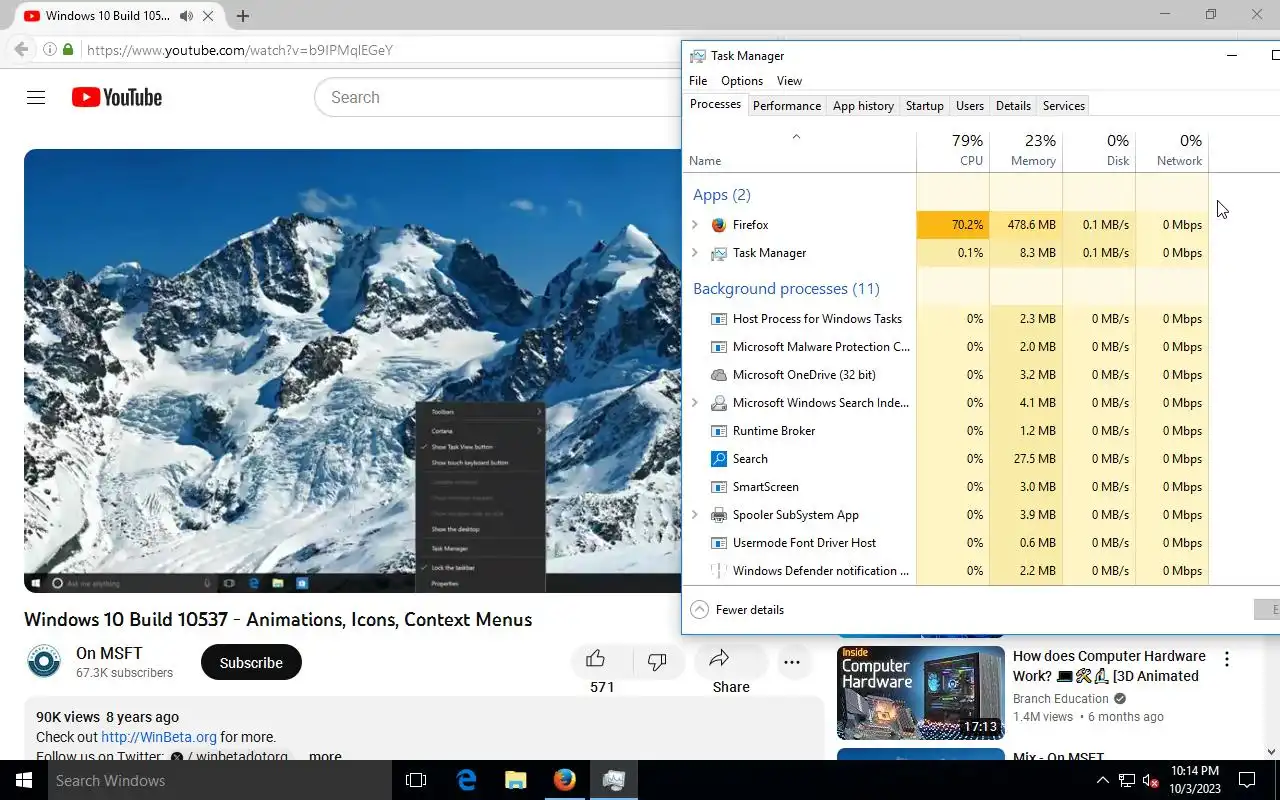Click the Share arrow icon
Image resolution: width=1280 pixels, height=800 pixels.
click(719, 658)
